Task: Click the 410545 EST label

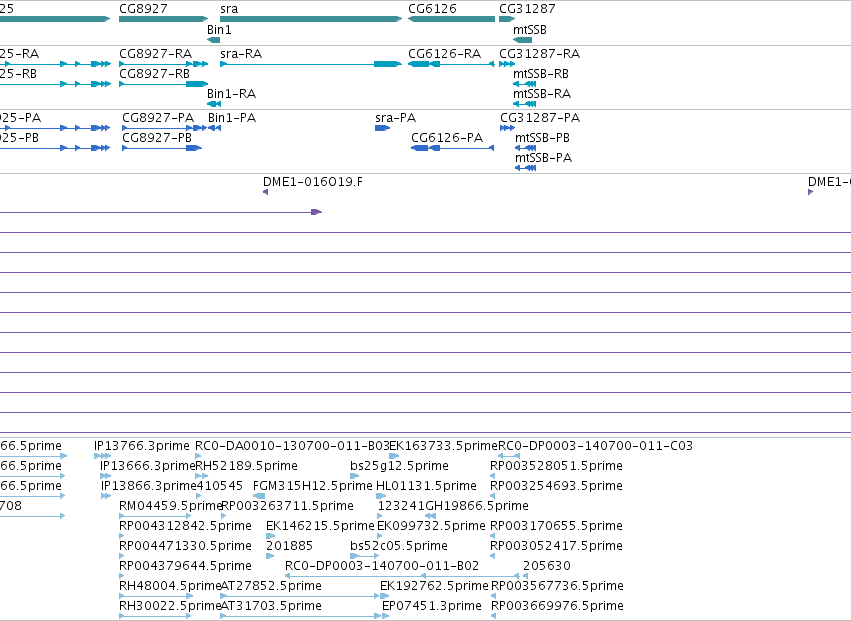Action: click(x=219, y=486)
